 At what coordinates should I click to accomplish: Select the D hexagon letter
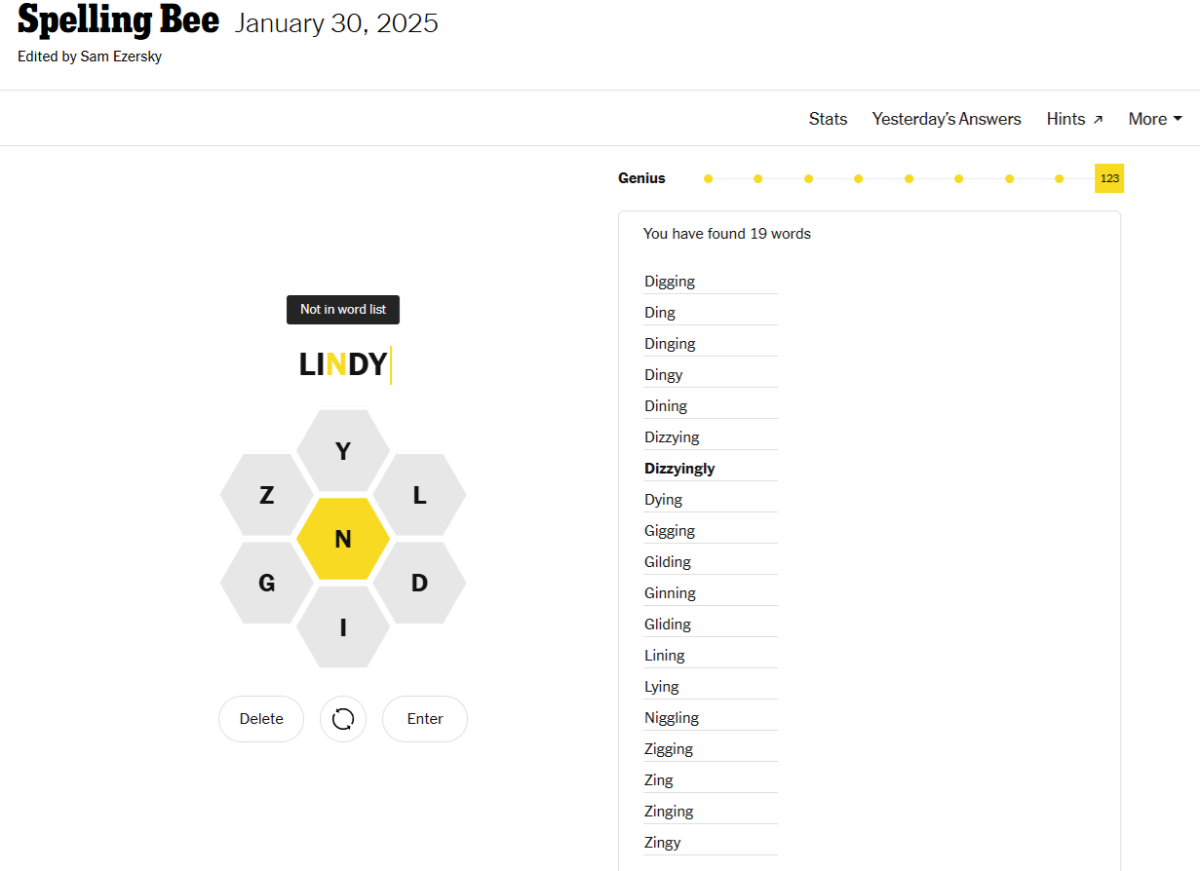click(419, 583)
